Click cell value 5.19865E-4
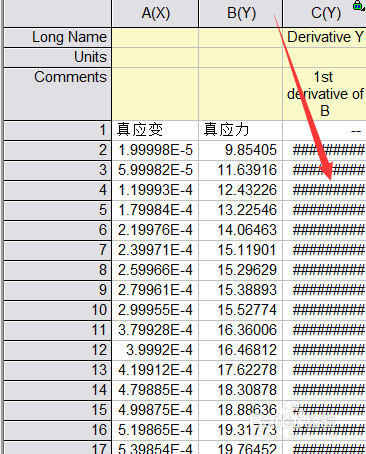This screenshot has height=454, width=366. pyautogui.click(x=155, y=430)
